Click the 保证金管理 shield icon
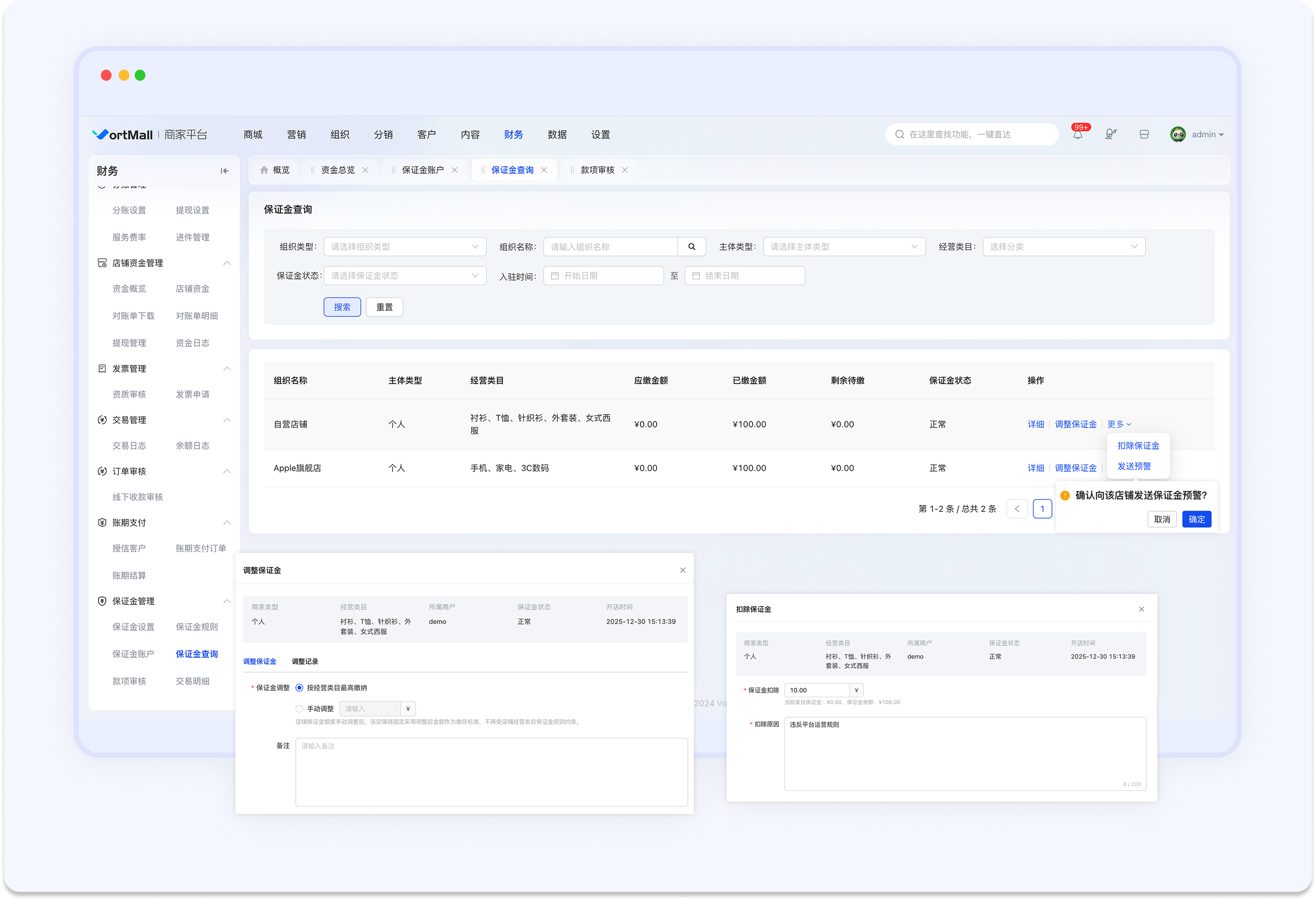The width and height of the screenshot is (1316, 900). (x=102, y=602)
